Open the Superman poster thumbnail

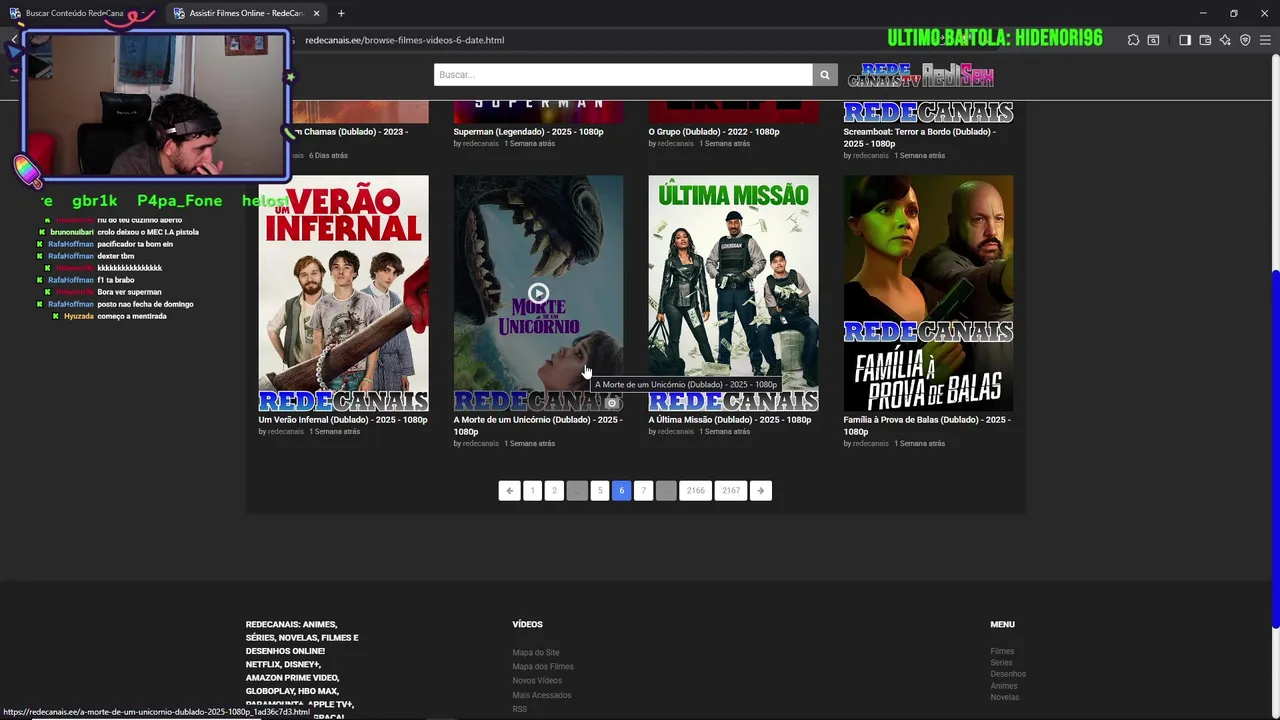point(538,111)
